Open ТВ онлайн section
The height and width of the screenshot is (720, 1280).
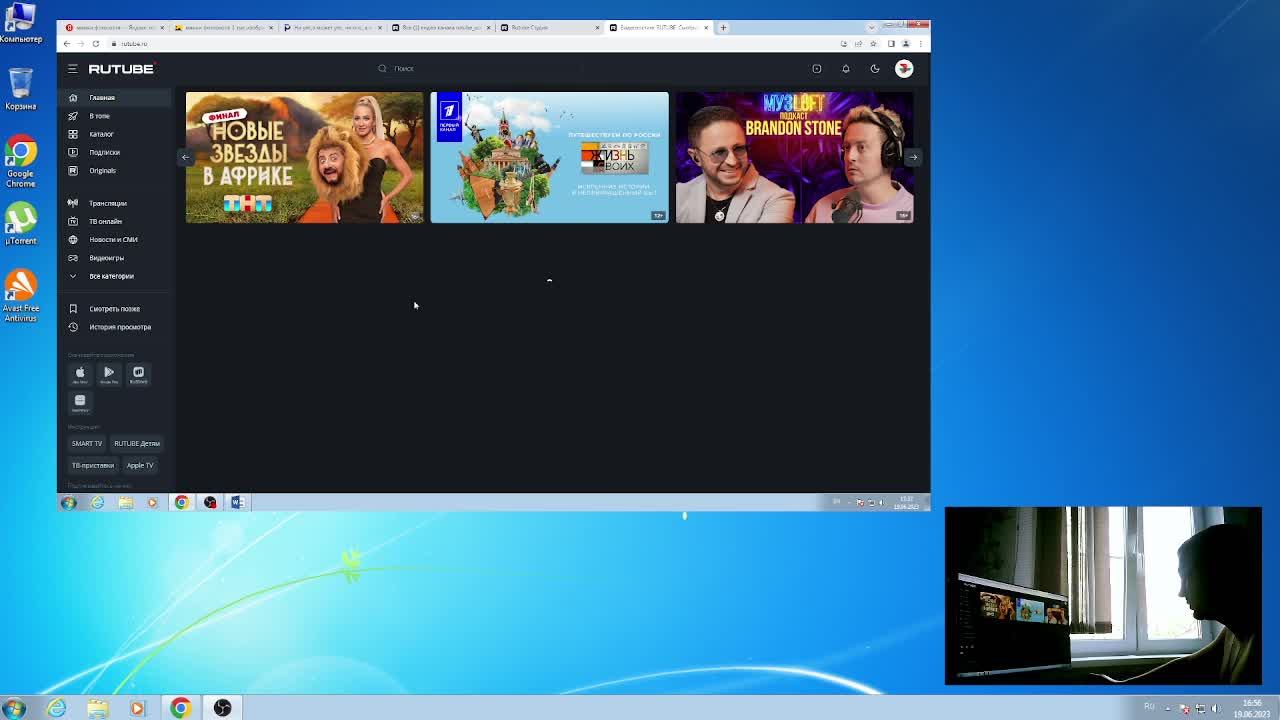[113, 221]
